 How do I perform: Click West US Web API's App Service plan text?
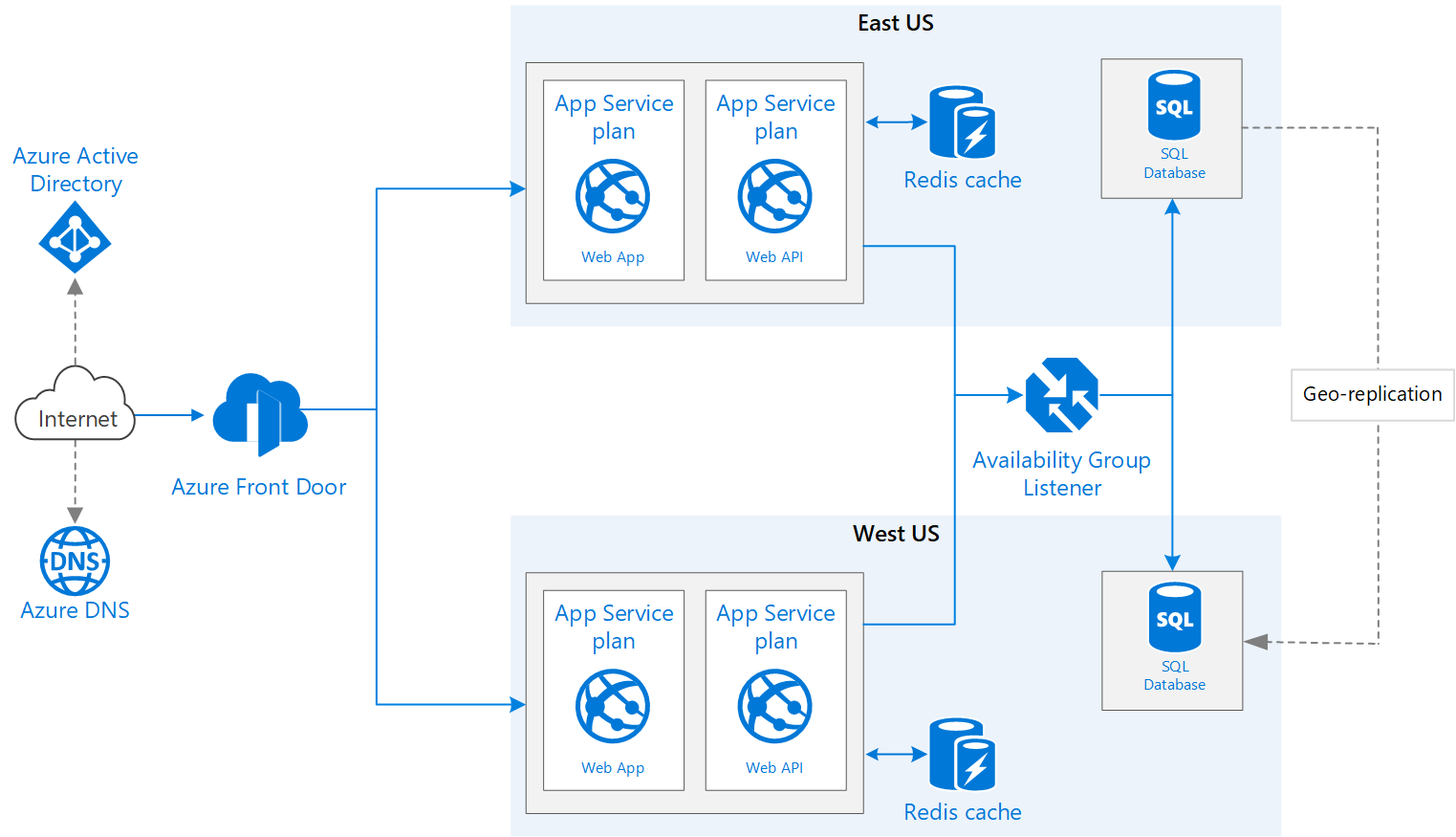pos(776,627)
